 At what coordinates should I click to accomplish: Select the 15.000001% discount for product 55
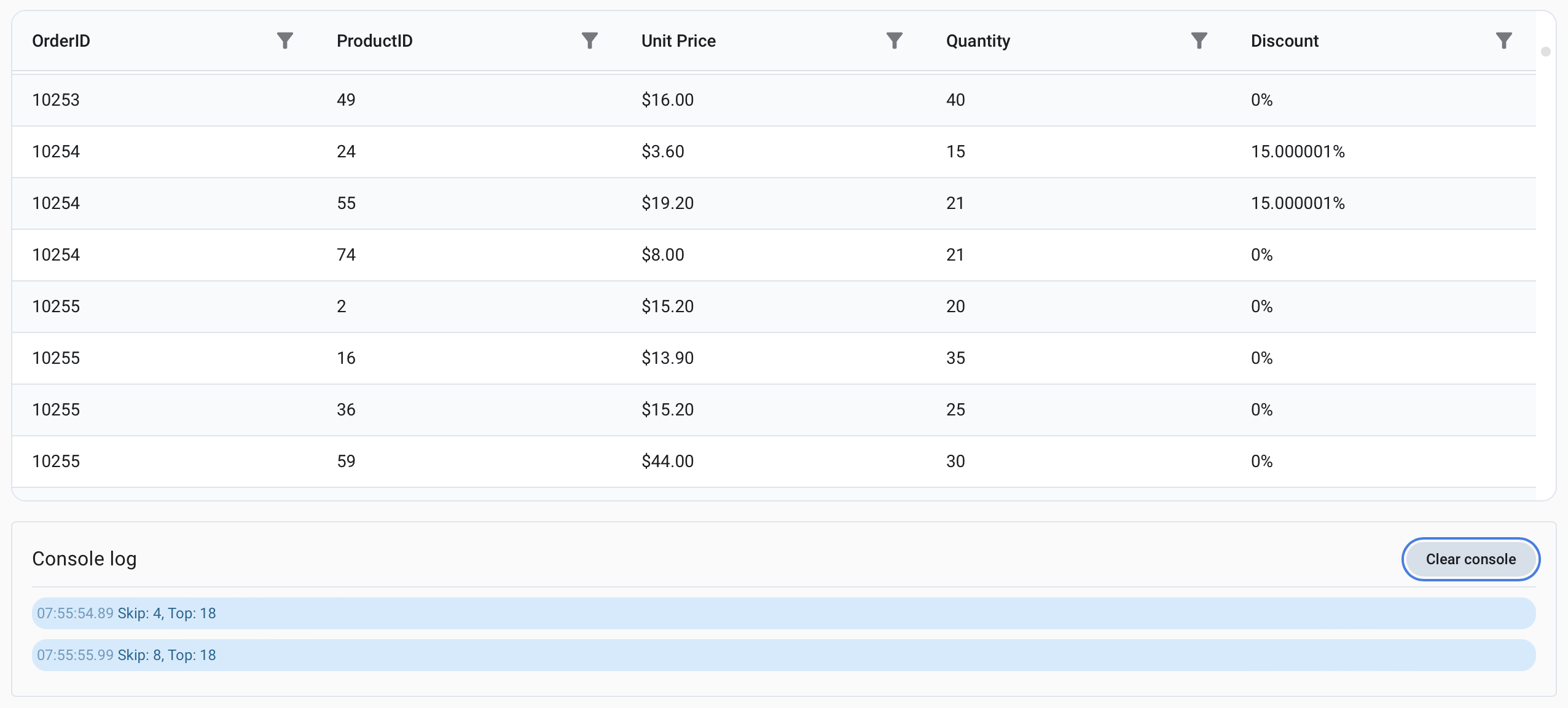click(x=1384, y=203)
